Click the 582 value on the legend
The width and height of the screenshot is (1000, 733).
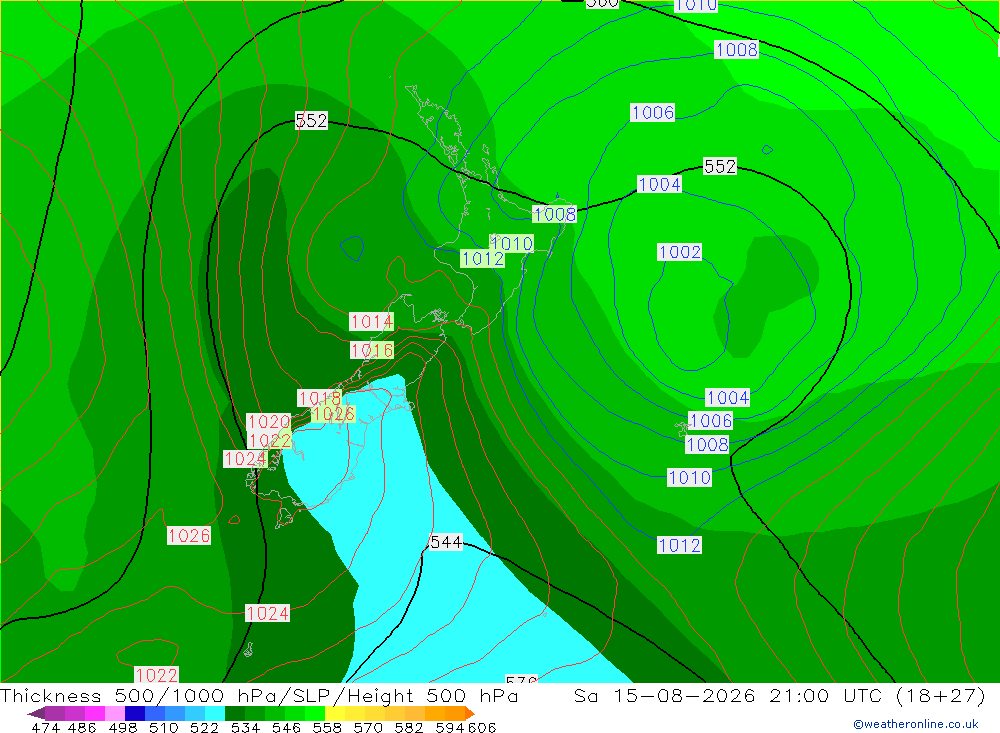click(409, 727)
